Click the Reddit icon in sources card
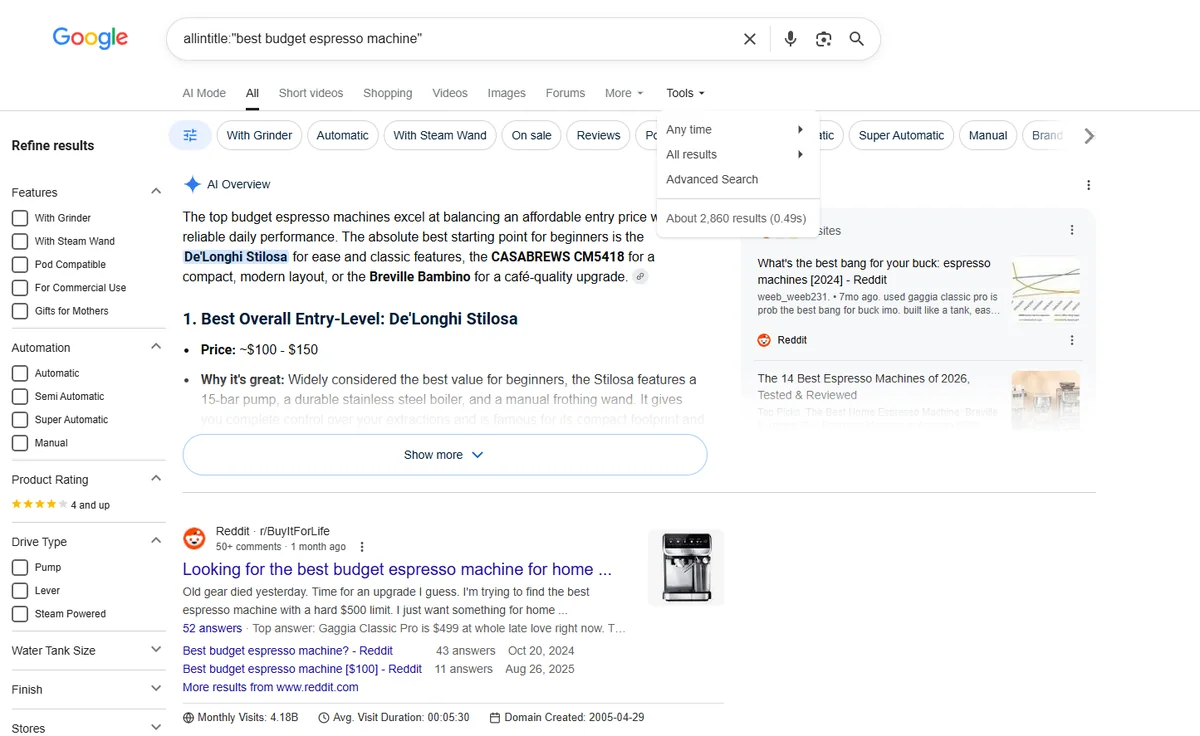The width and height of the screenshot is (1200, 736). point(764,340)
